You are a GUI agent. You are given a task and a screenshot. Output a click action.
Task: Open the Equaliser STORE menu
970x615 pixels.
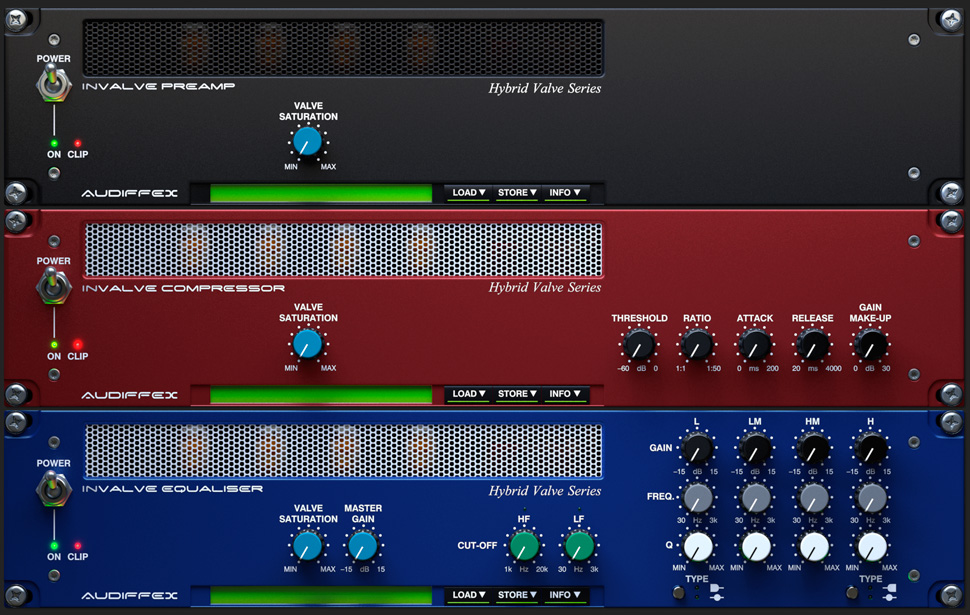tap(517, 595)
